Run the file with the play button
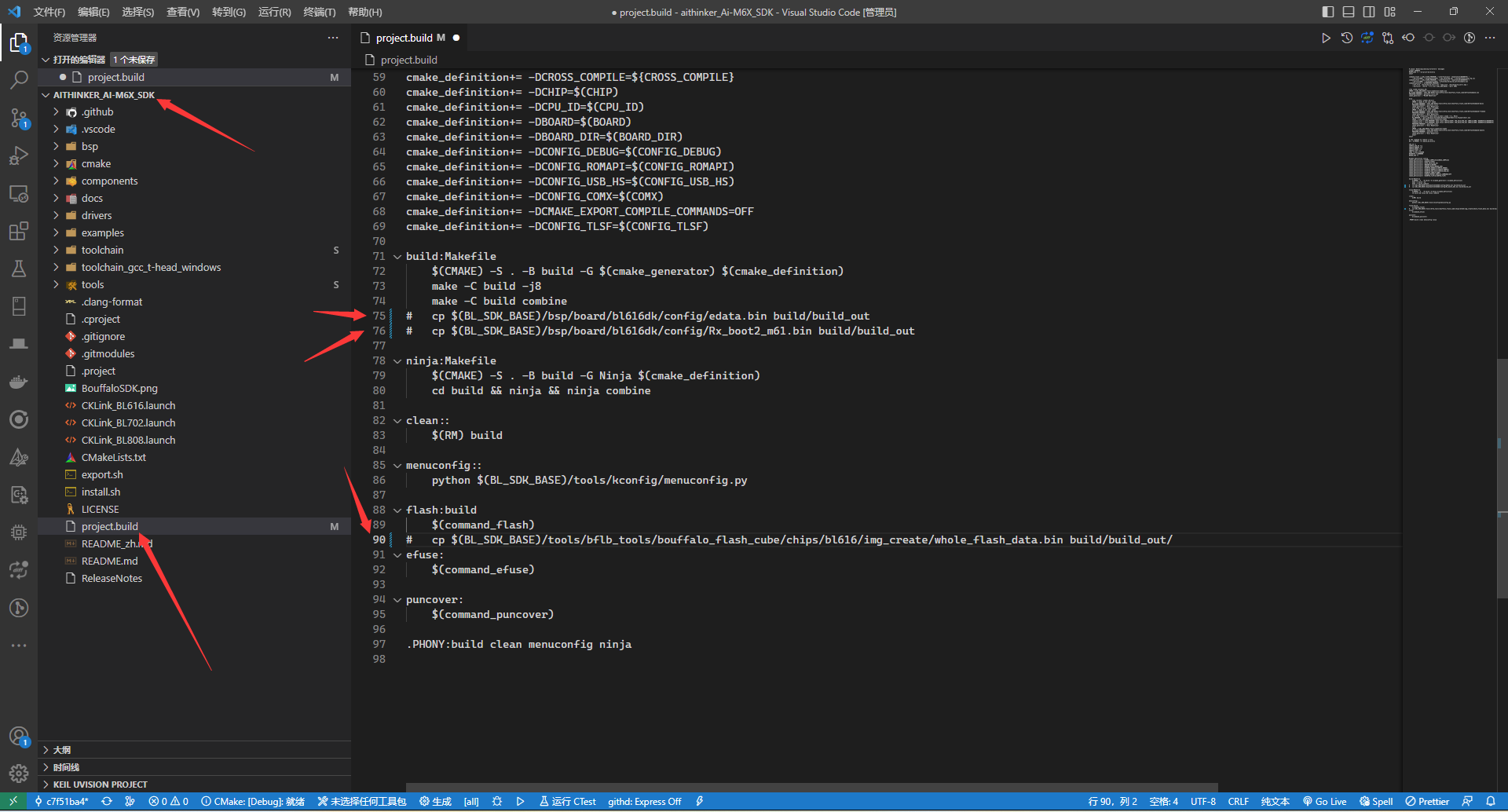1508x812 pixels. pos(1326,38)
